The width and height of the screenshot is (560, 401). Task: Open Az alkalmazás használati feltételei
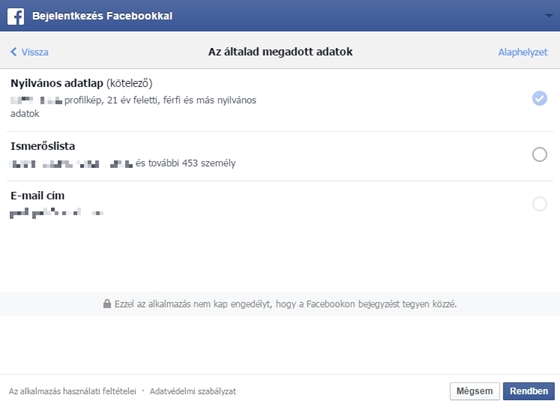pyautogui.click(x=72, y=391)
